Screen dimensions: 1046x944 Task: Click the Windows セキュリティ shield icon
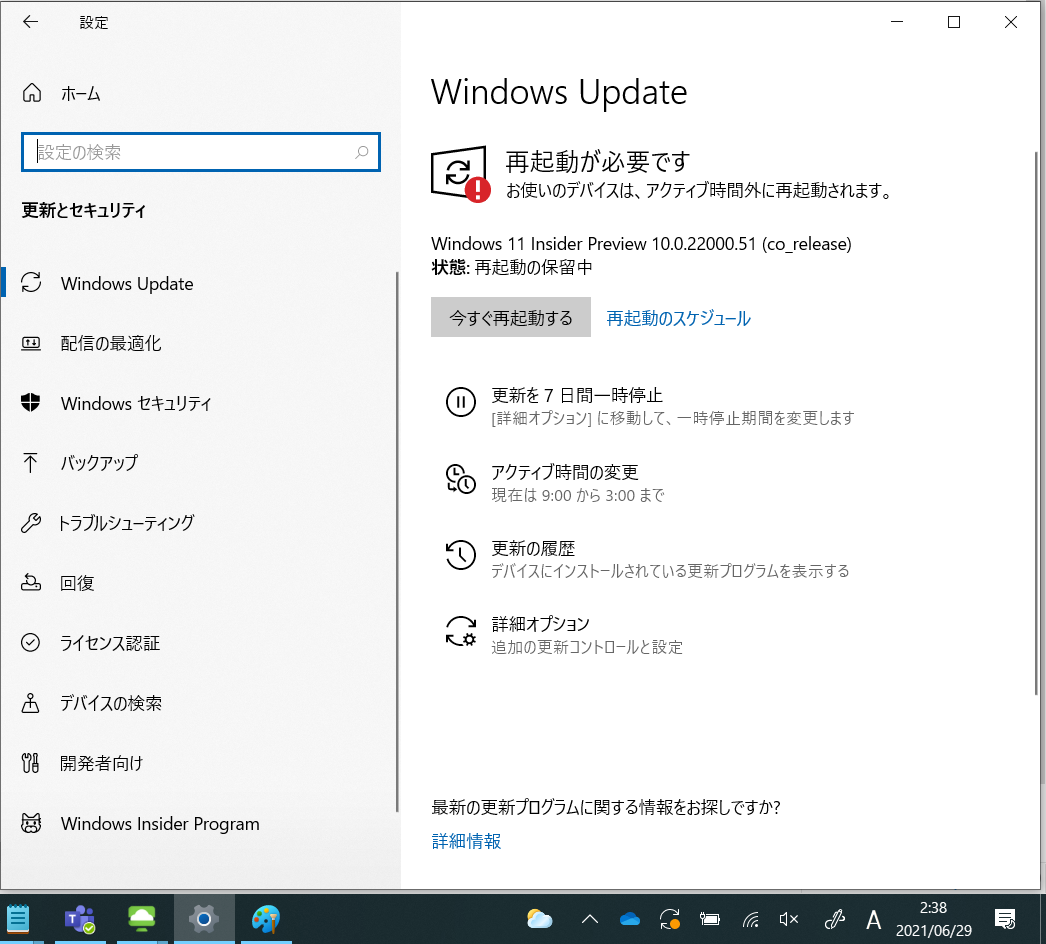[31, 402]
